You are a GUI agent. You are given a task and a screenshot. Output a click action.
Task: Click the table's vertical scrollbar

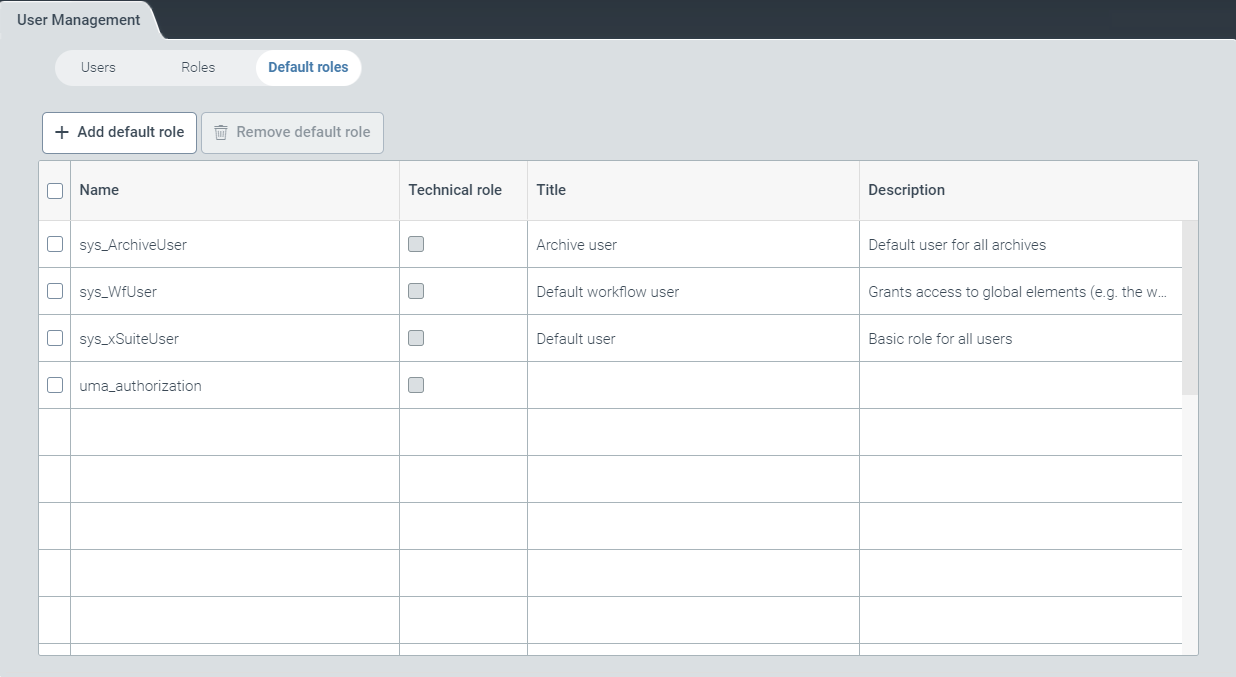1189,308
